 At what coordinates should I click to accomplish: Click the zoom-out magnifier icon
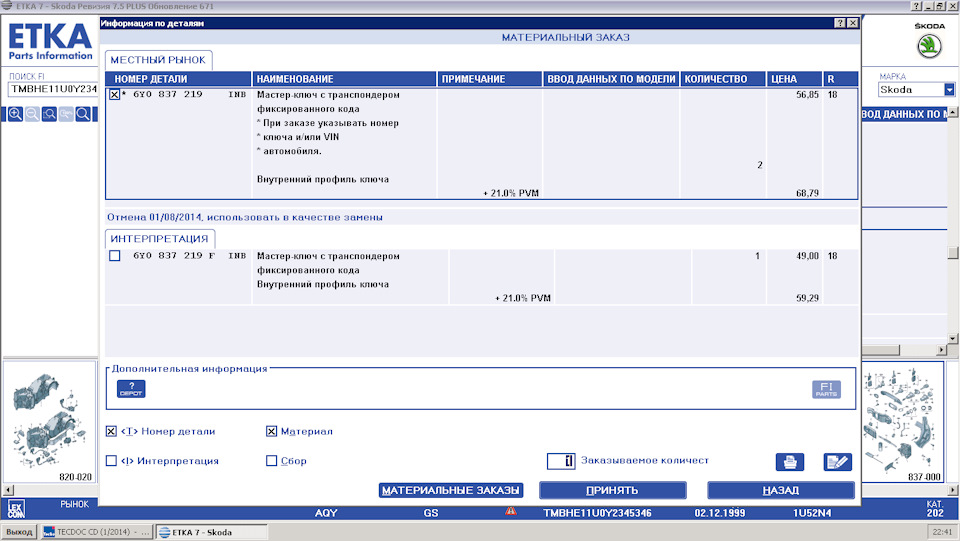coord(32,114)
